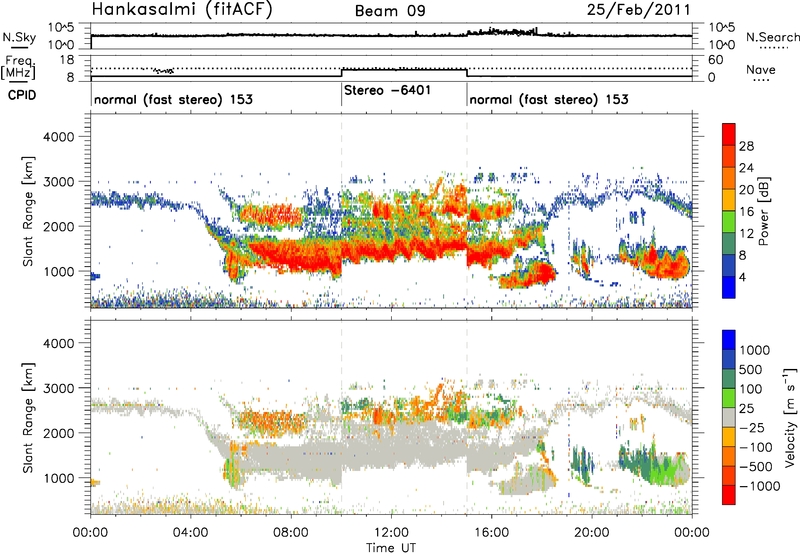Click inside the velocity range-time plot
Viewport: 800px width, 554px height.
(x=391, y=417)
